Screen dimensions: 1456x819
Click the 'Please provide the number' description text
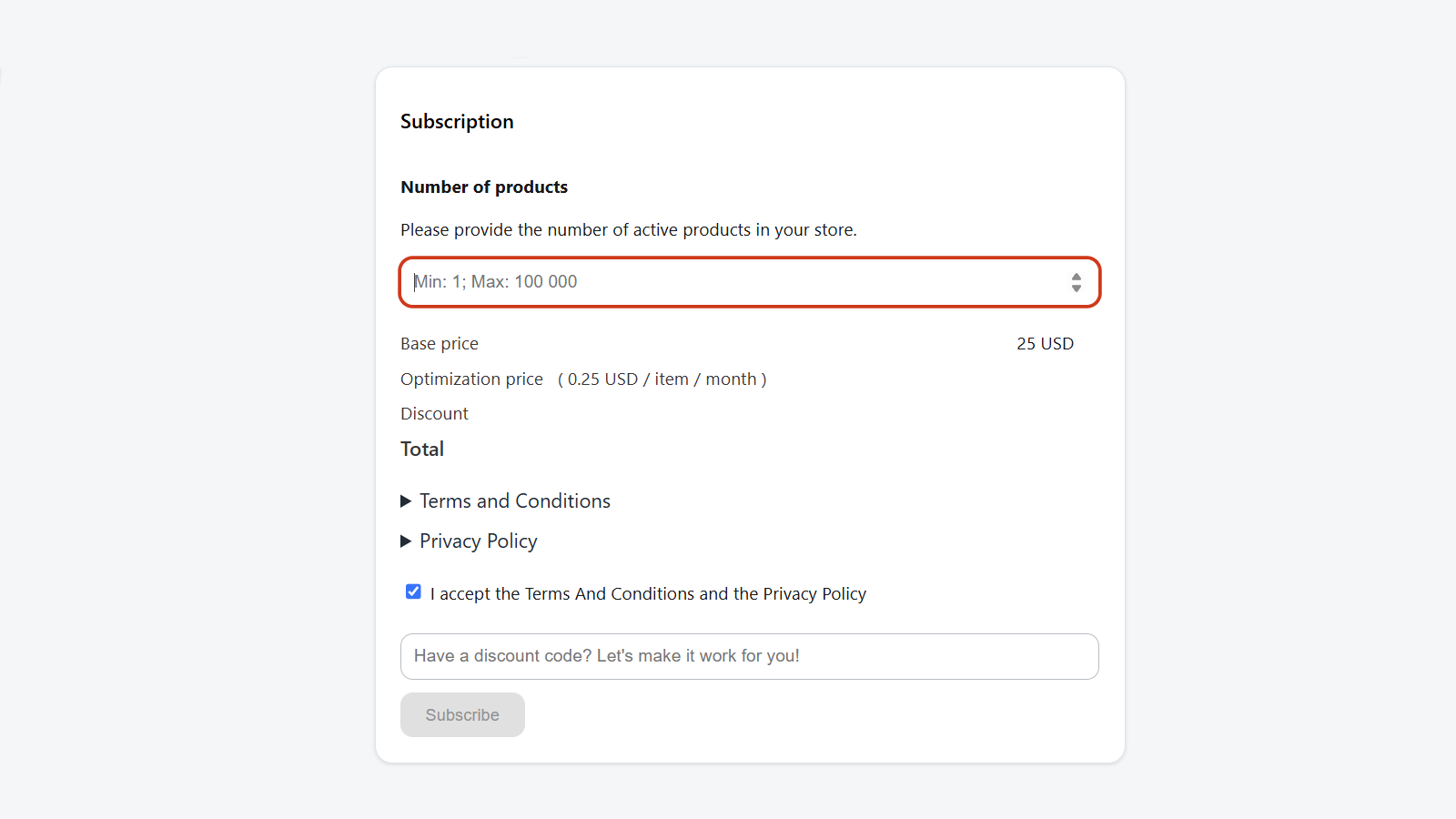(x=629, y=230)
